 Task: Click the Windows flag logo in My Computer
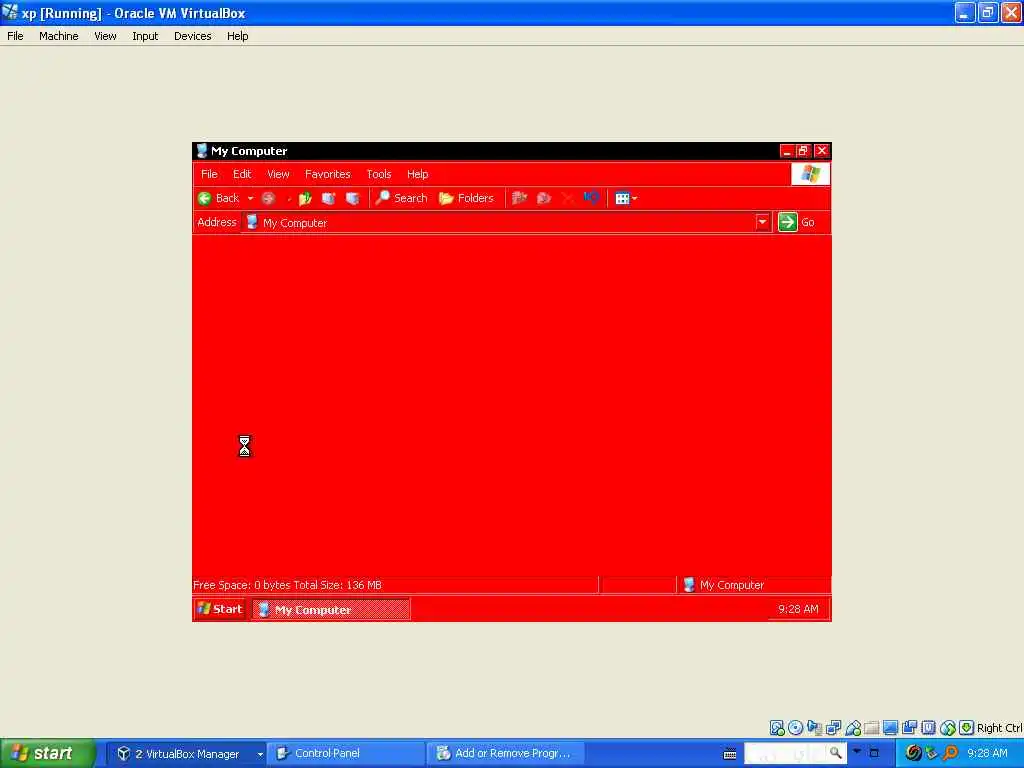[810, 174]
